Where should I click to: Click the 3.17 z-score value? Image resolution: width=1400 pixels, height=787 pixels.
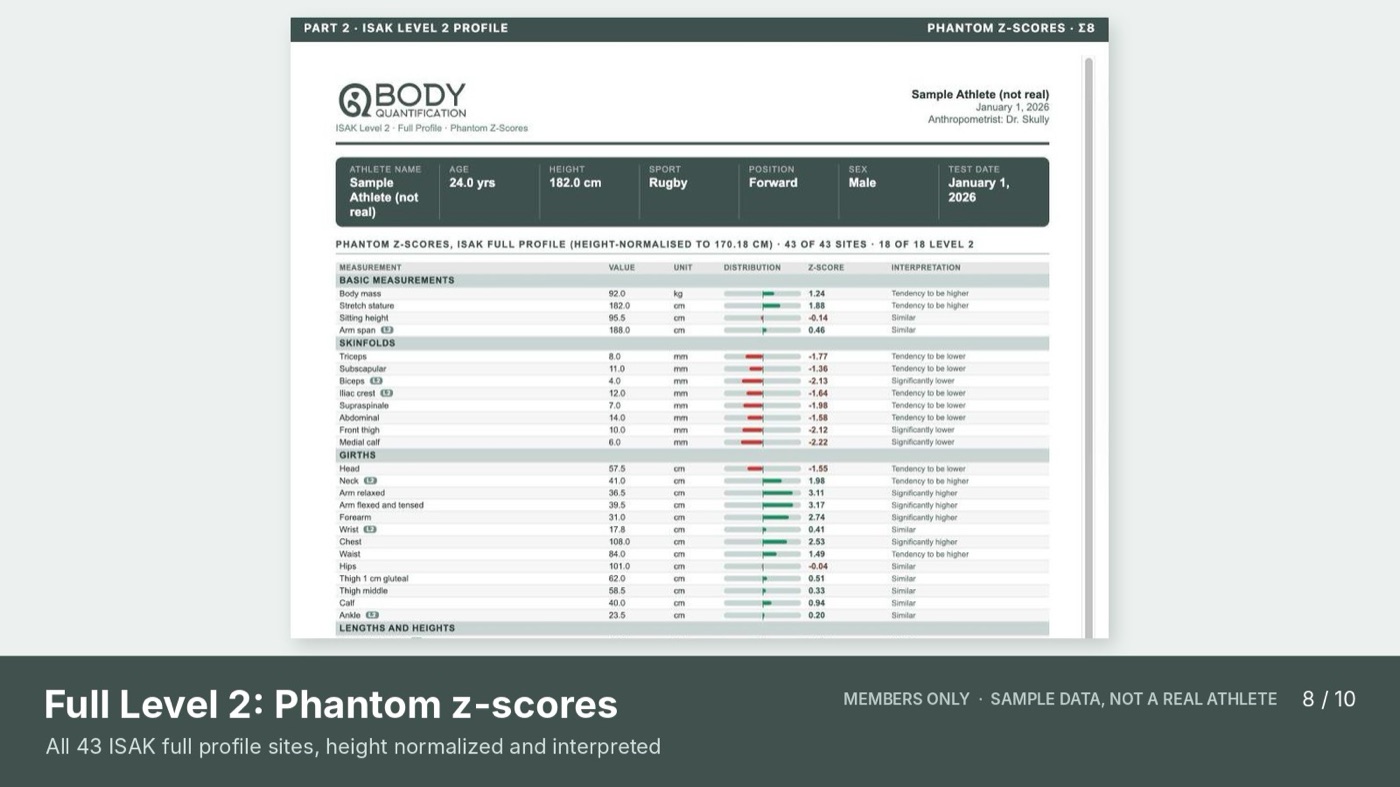click(816, 505)
